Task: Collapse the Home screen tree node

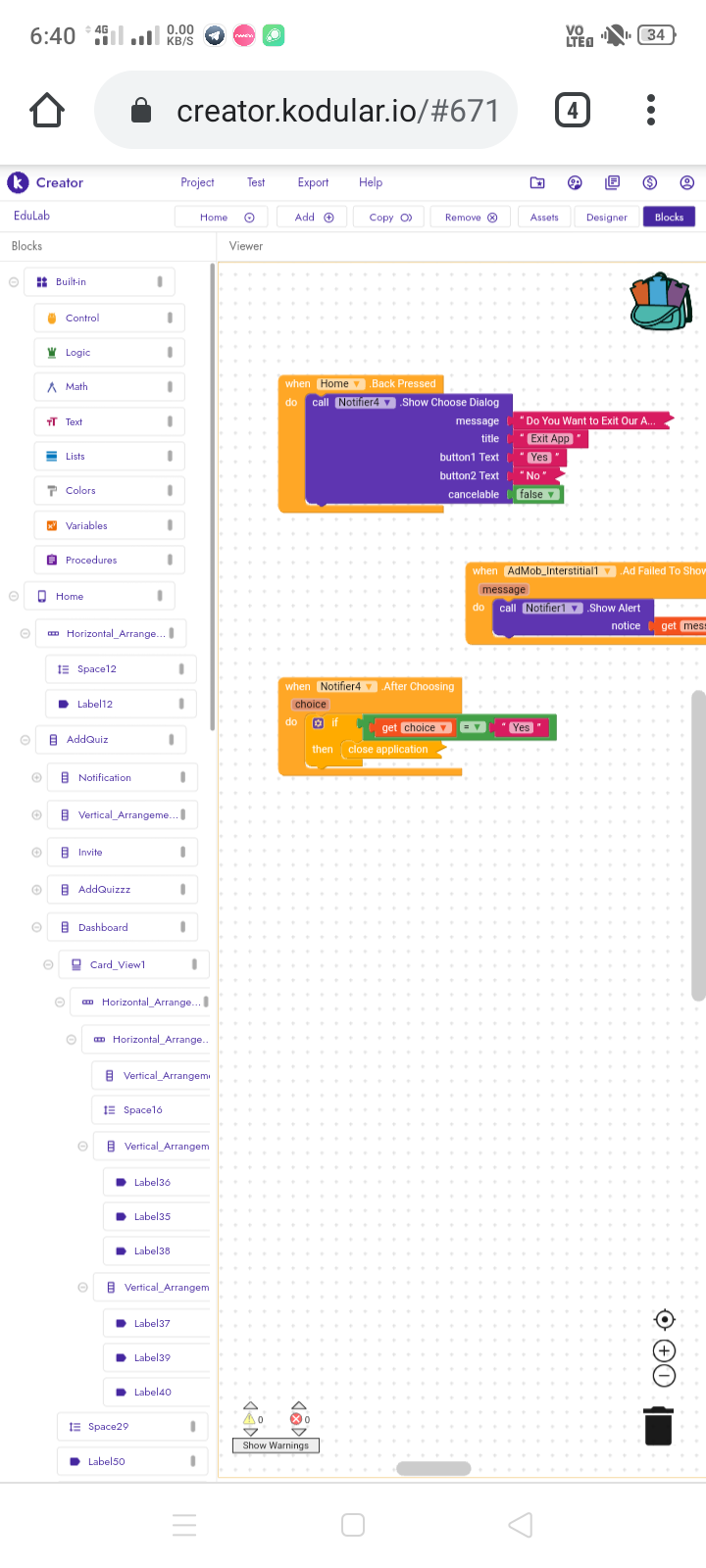Action: tap(14, 596)
